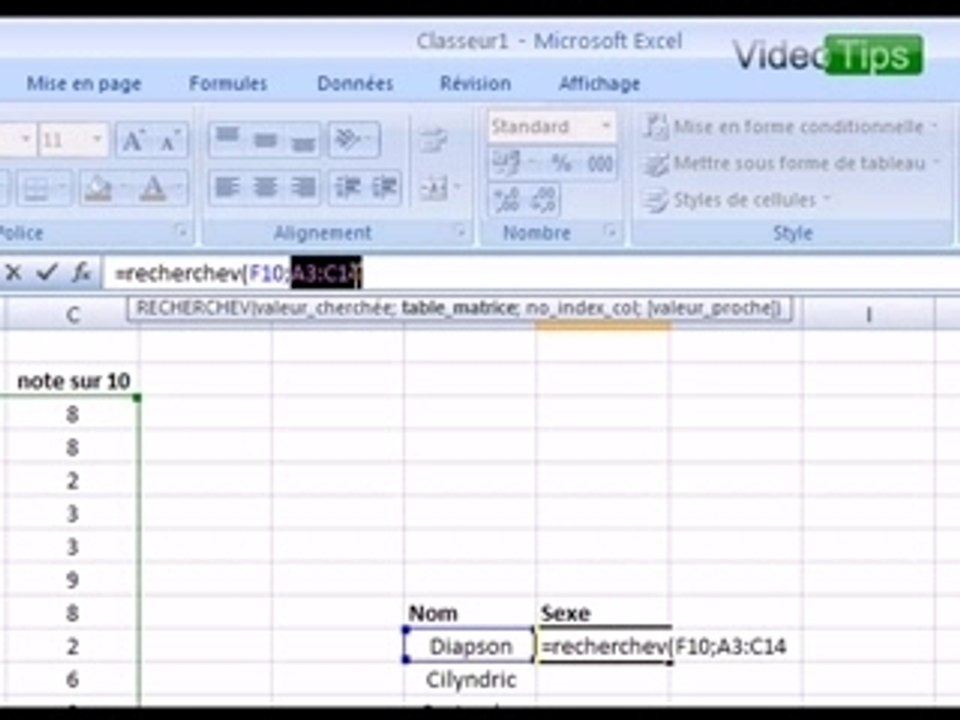Click valeur_cherchée argument in the tooltip
Image resolution: width=960 pixels, height=720 pixels.
324,308
